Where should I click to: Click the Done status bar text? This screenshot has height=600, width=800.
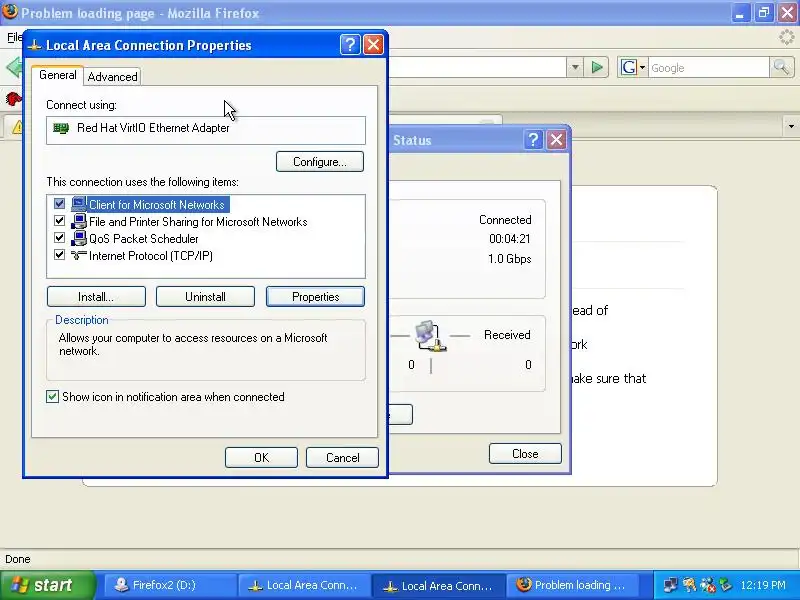click(x=18, y=559)
